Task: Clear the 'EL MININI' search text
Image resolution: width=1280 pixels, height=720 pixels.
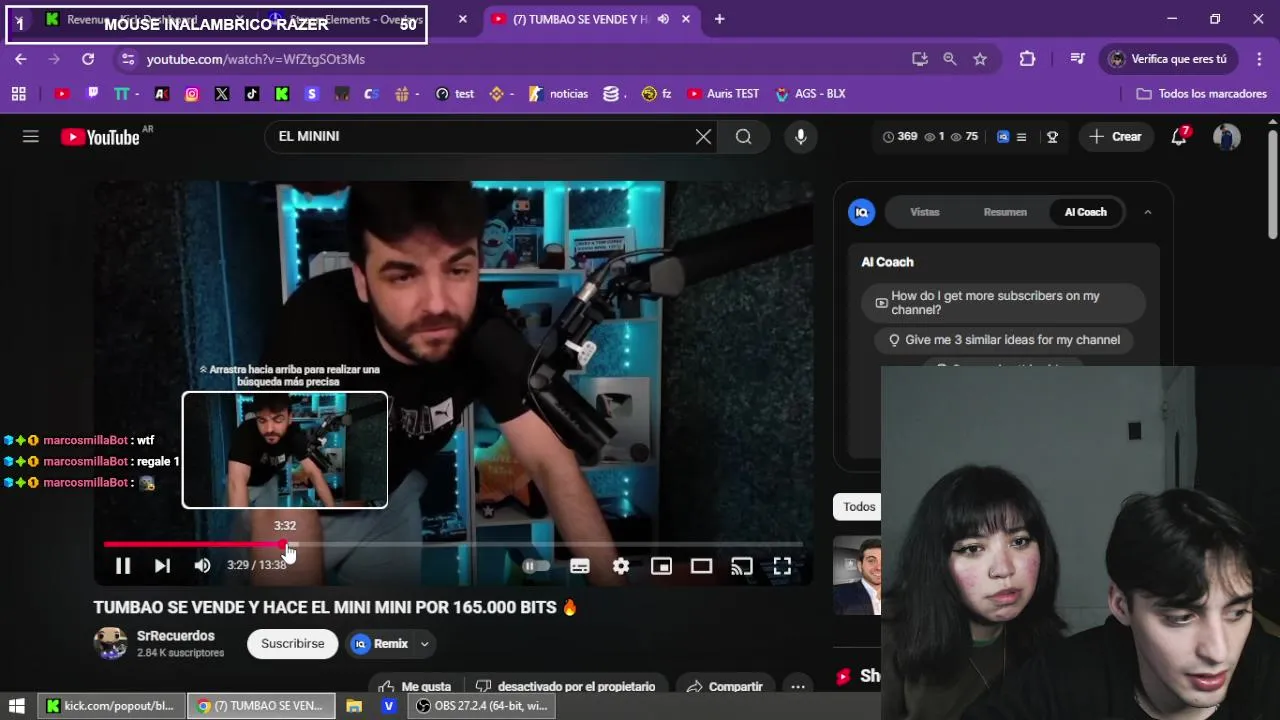Action: coord(704,137)
